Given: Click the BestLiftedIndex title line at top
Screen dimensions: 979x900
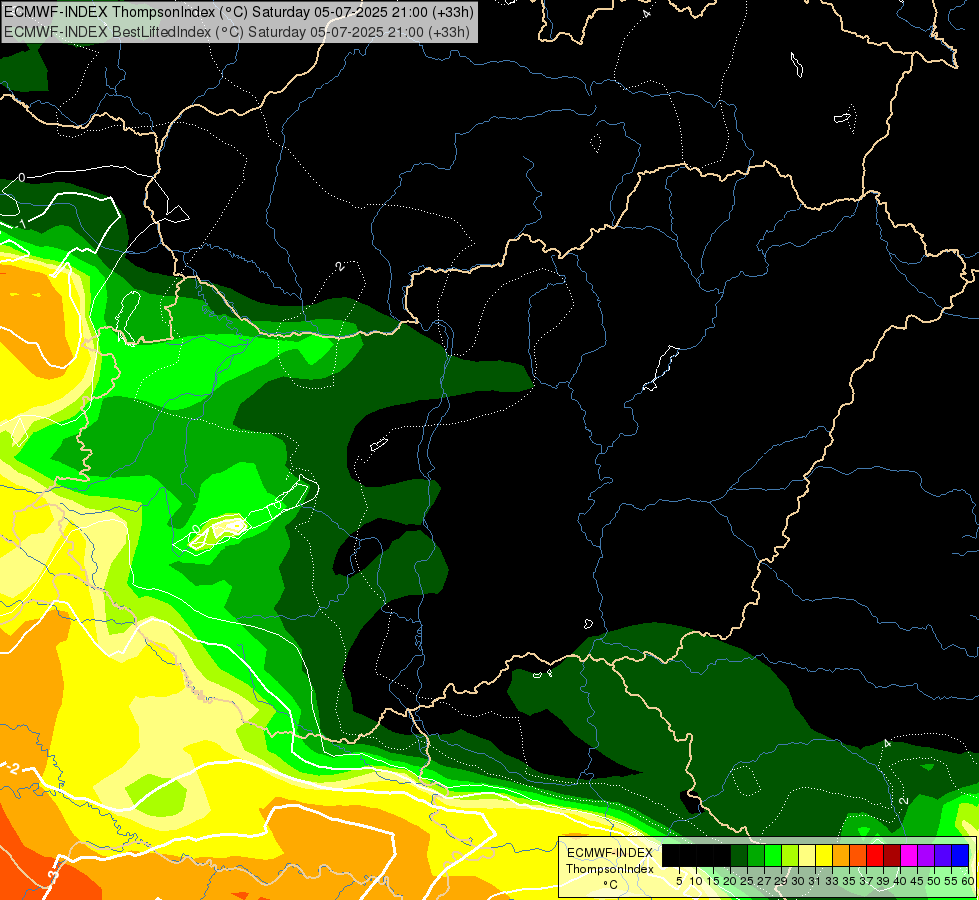Looking at the screenshot, I should point(237,31).
